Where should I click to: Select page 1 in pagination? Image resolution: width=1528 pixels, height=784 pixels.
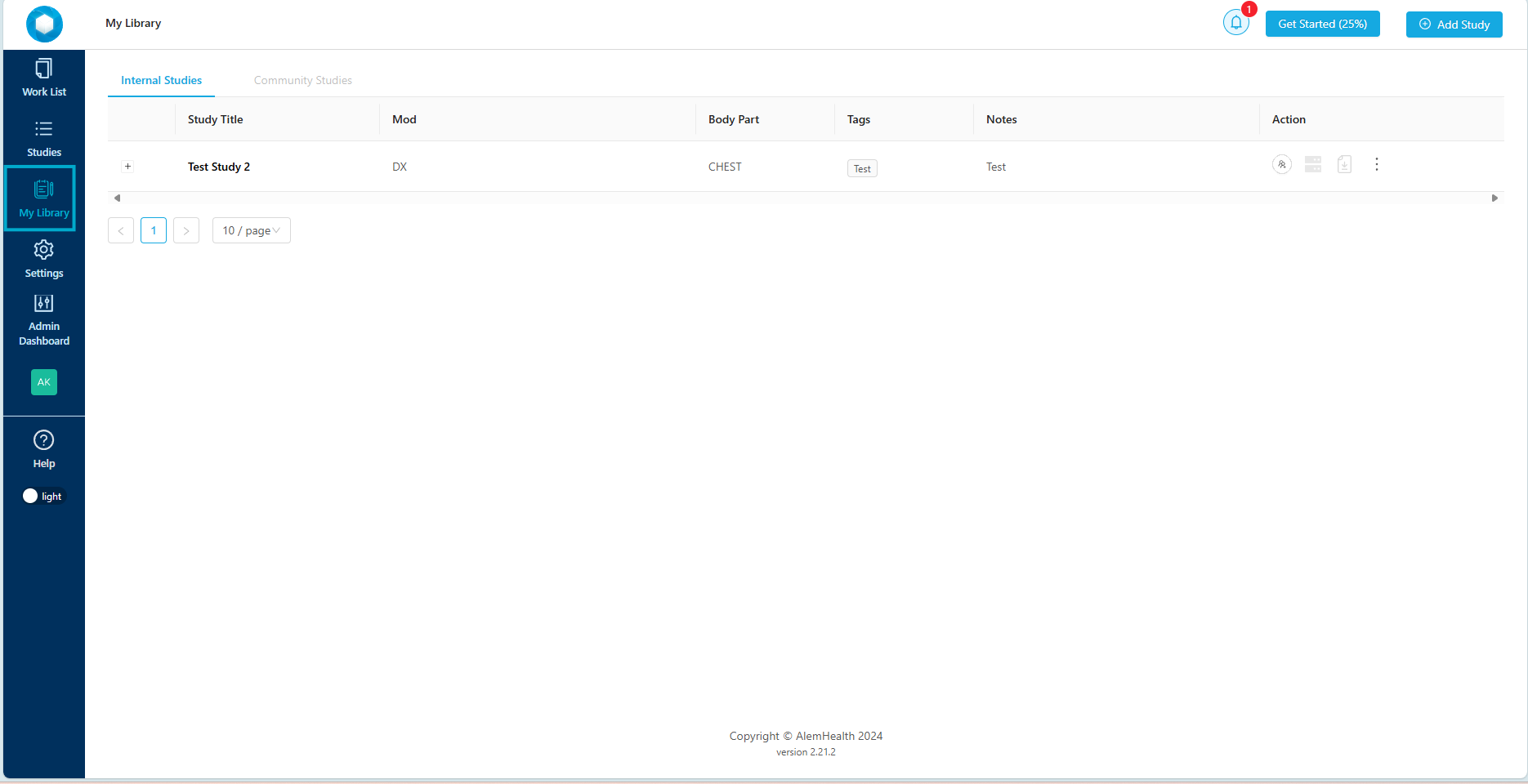pos(154,230)
